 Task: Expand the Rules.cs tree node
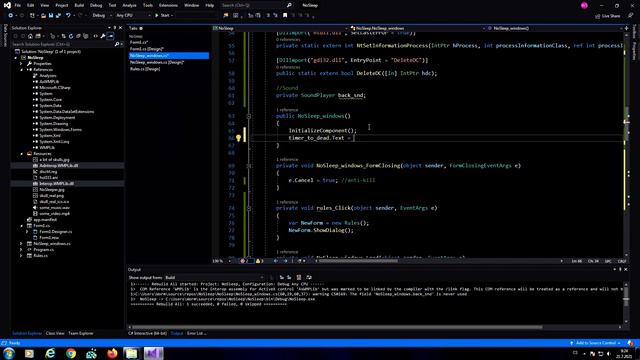22,256
